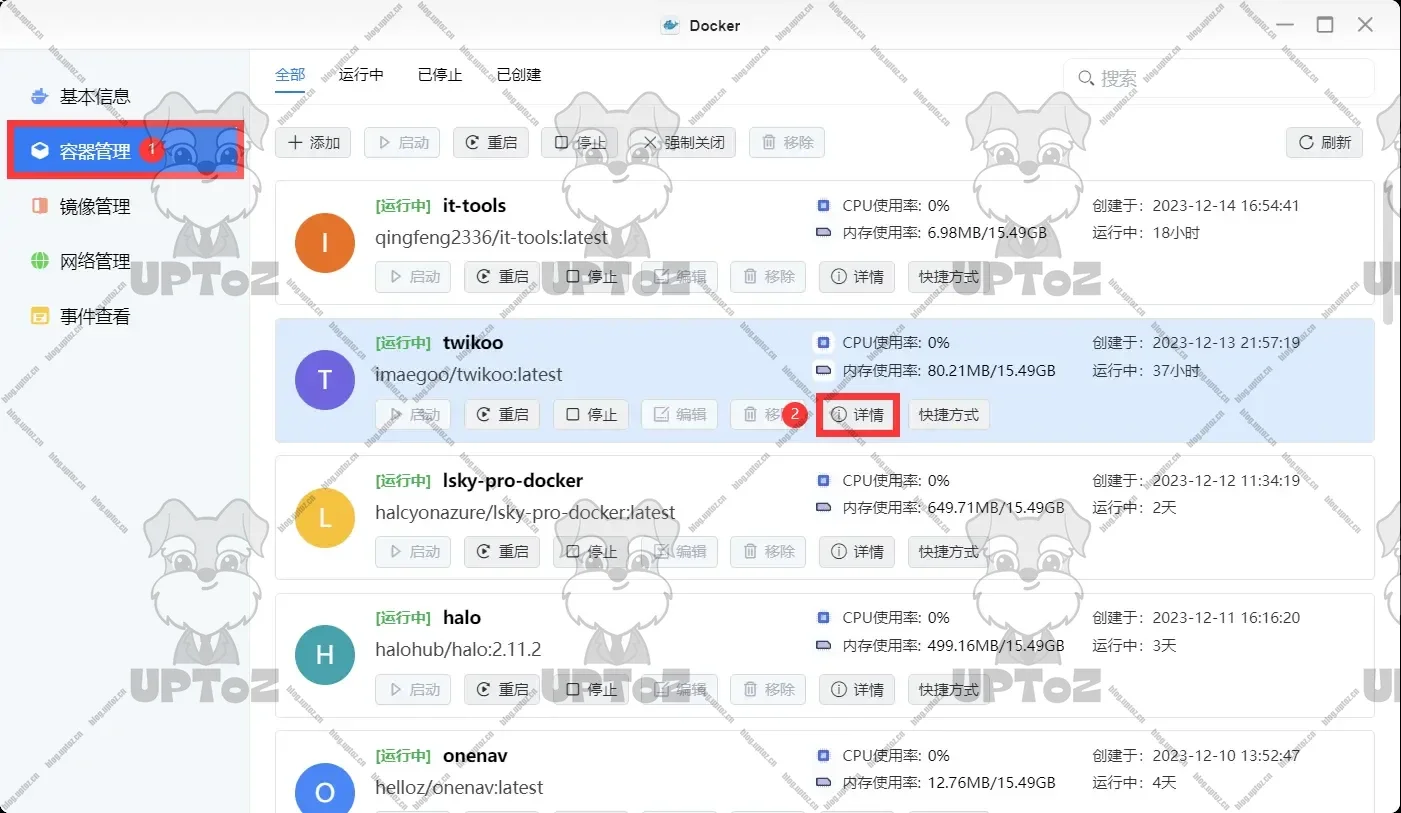Click the 镜像管理 orange icon
The image size is (1401, 813).
(40, 206)
